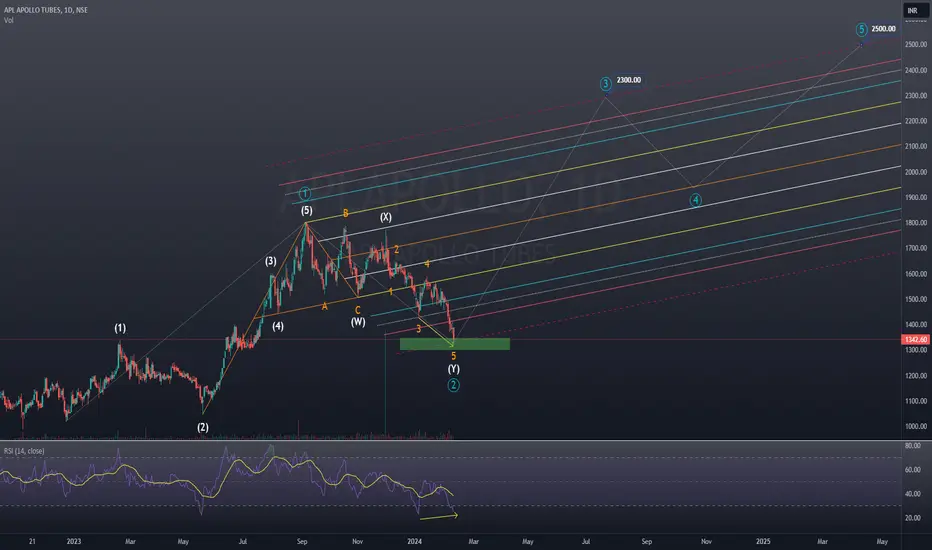This screenshot has height=550, width=932.
Task: Click the 2025 time axis label
Action: tap(763, 542)
